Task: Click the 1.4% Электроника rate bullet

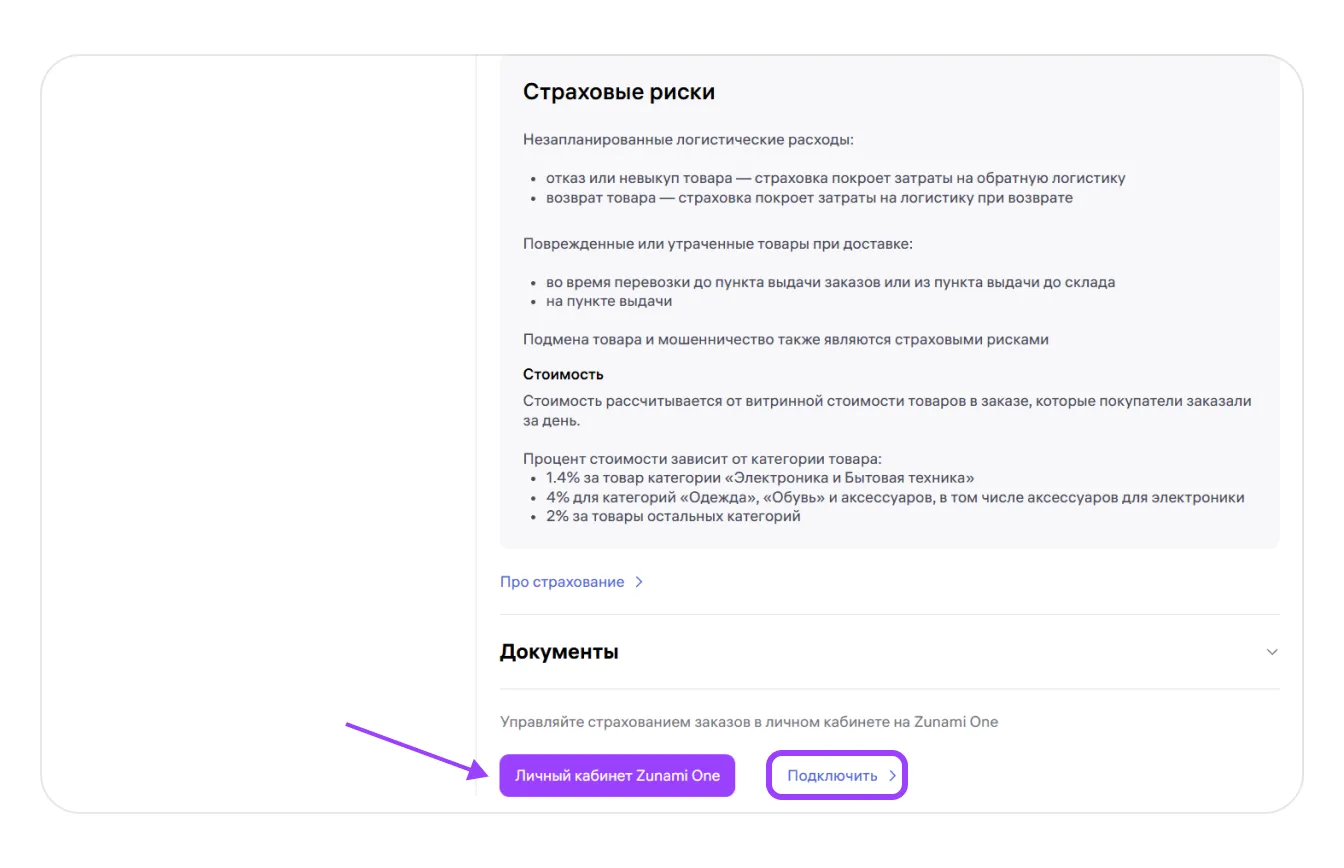Action: coord(760,478)
